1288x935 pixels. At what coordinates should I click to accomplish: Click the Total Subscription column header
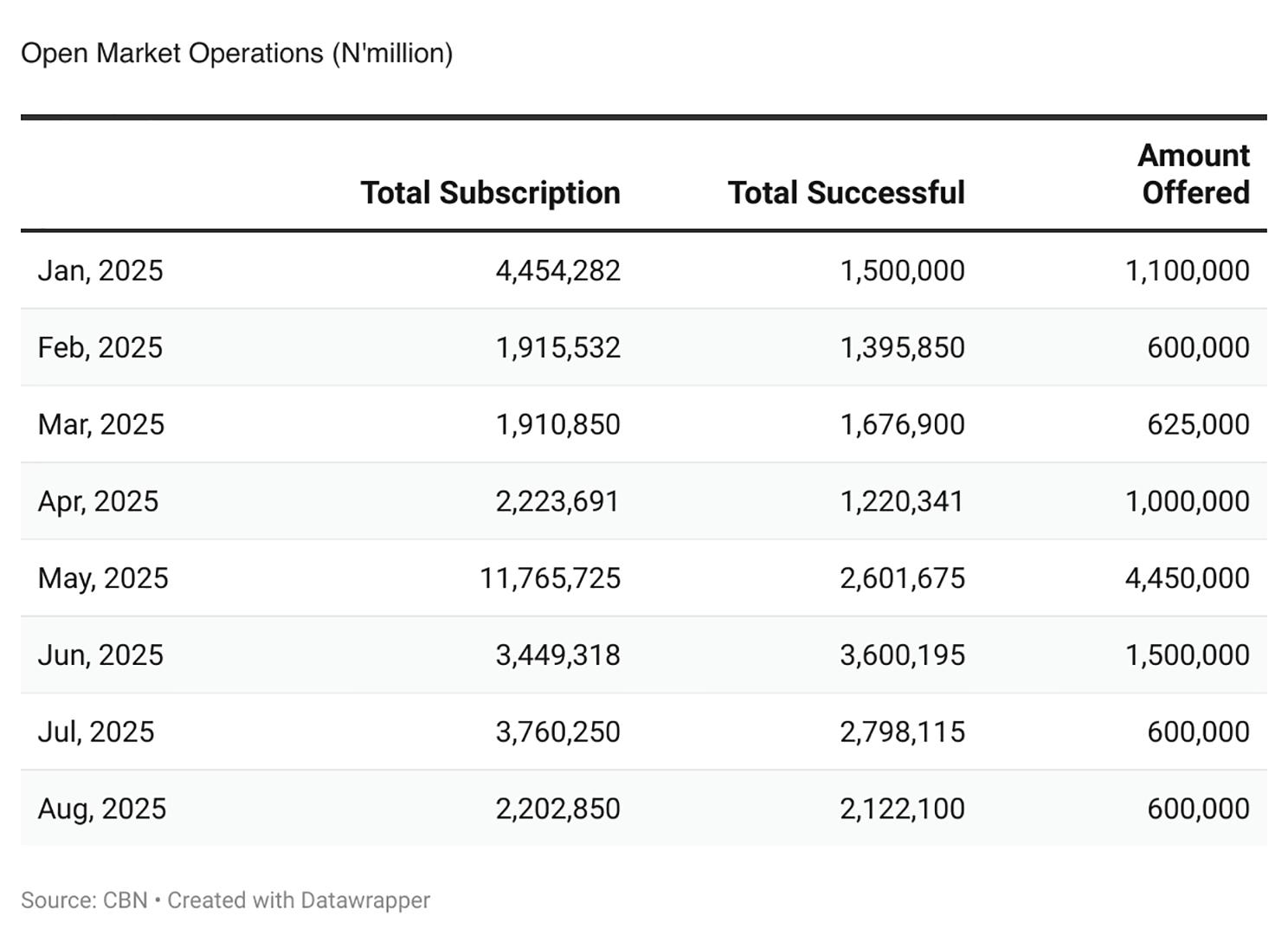click(x=490, y=192)
